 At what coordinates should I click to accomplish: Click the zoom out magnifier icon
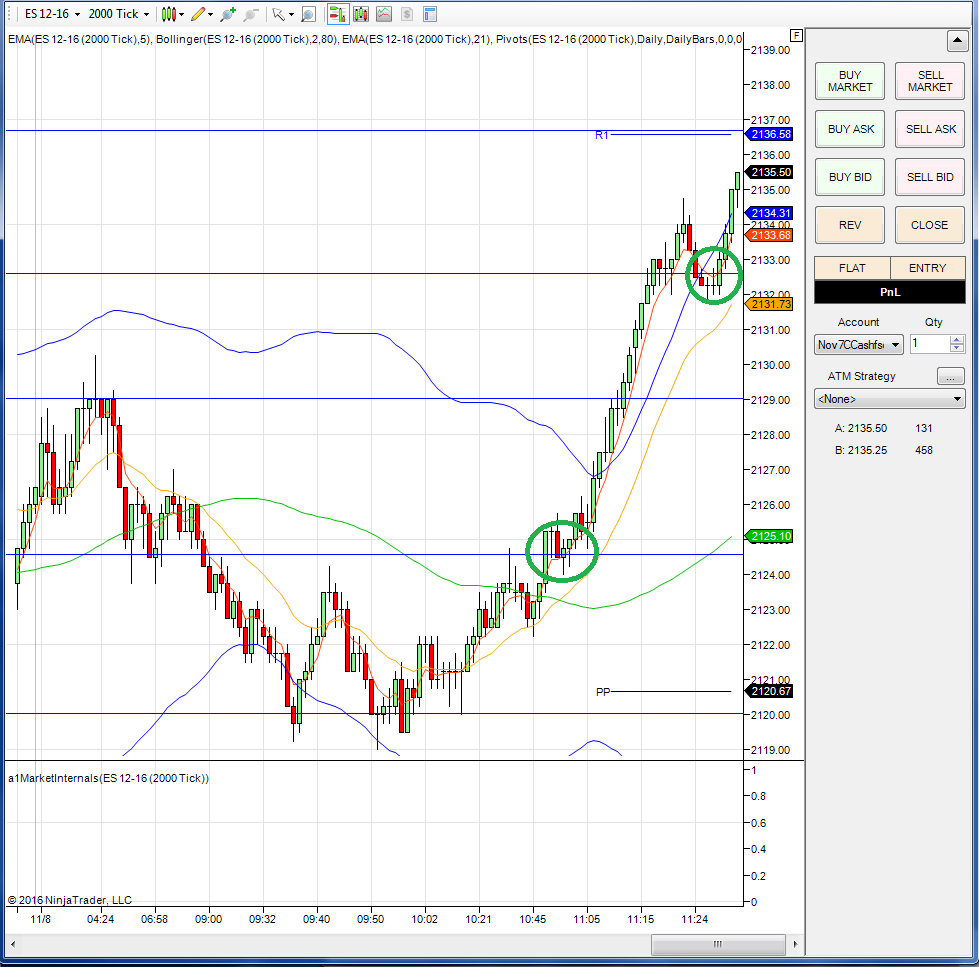(250, 14)
